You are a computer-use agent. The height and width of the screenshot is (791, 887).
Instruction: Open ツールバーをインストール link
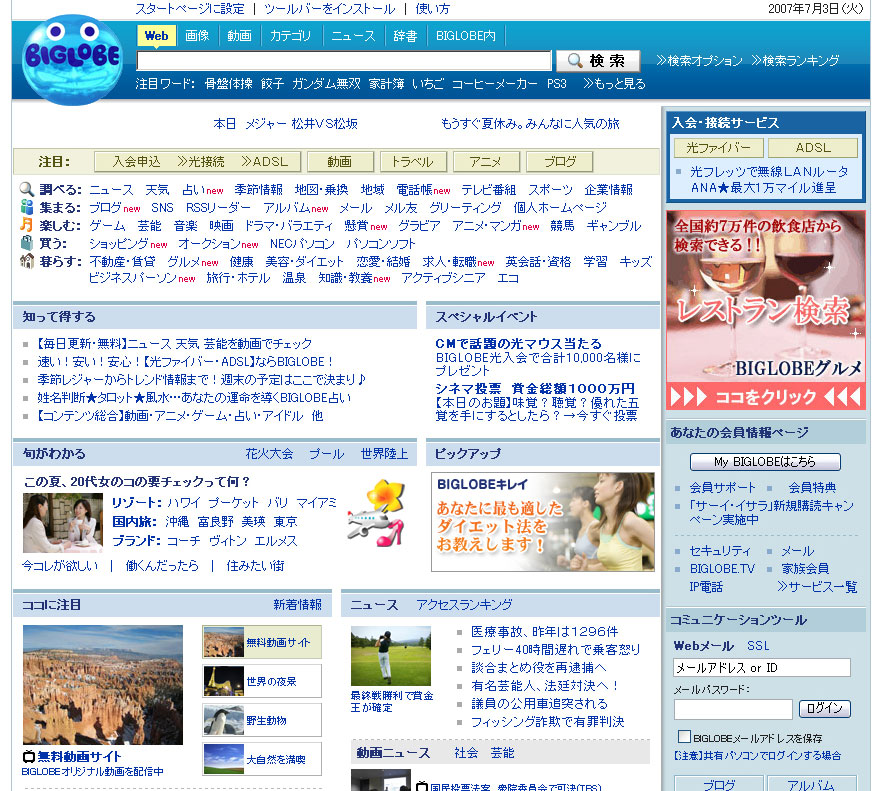pos(330,8)
